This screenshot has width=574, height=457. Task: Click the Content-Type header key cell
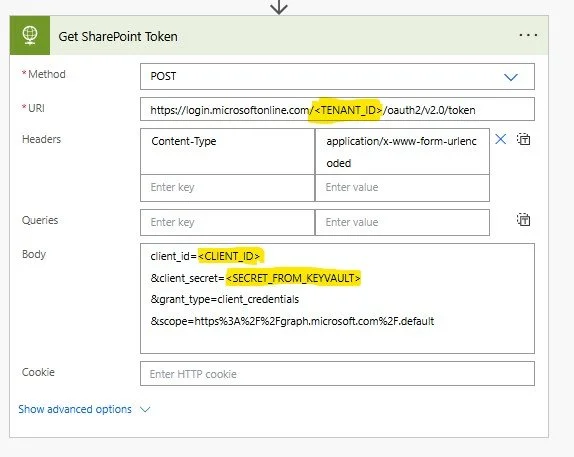(x=227, y=151)
